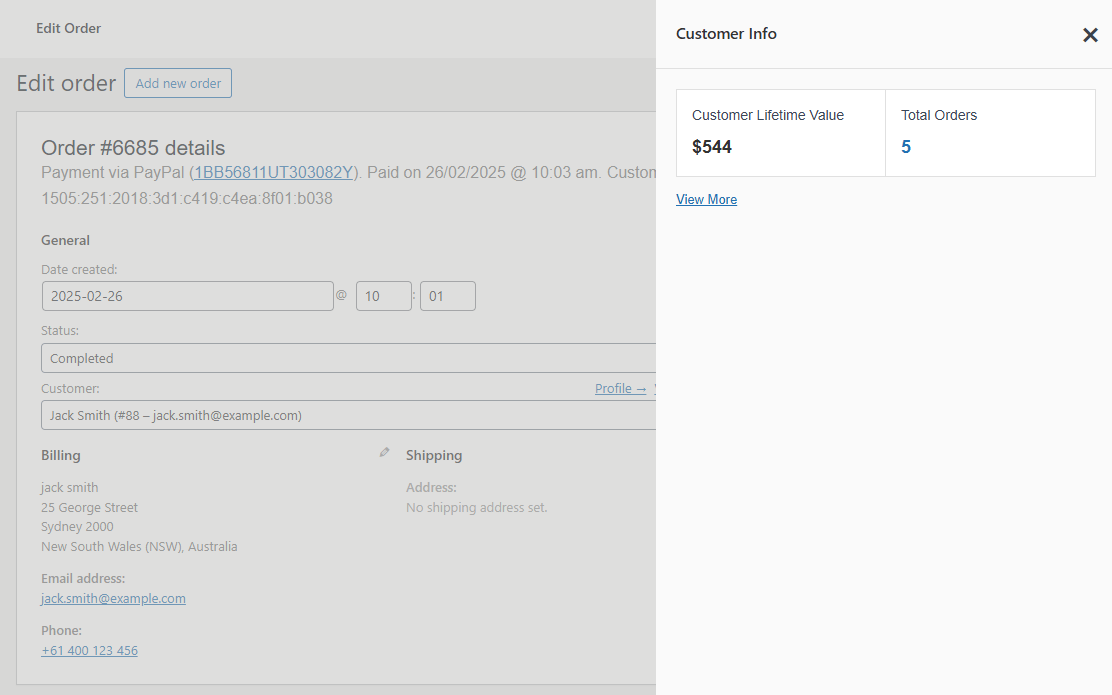Click phone number +61 400 123 456

point(89,650)
